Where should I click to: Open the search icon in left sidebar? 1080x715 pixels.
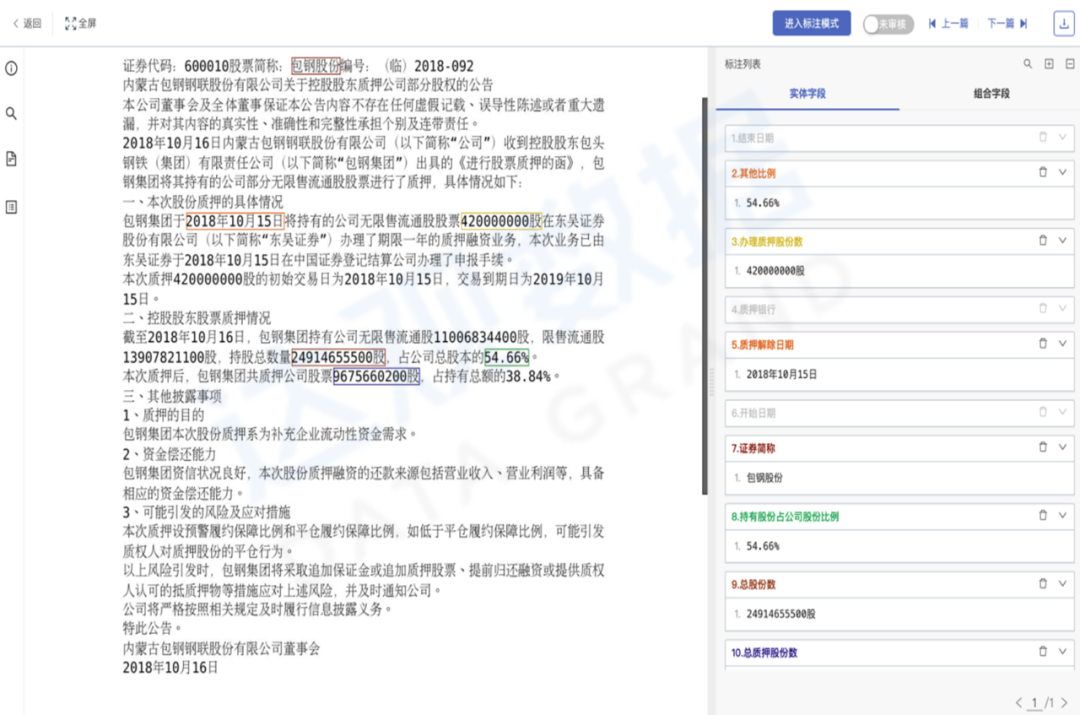click(x=12, y=114)
